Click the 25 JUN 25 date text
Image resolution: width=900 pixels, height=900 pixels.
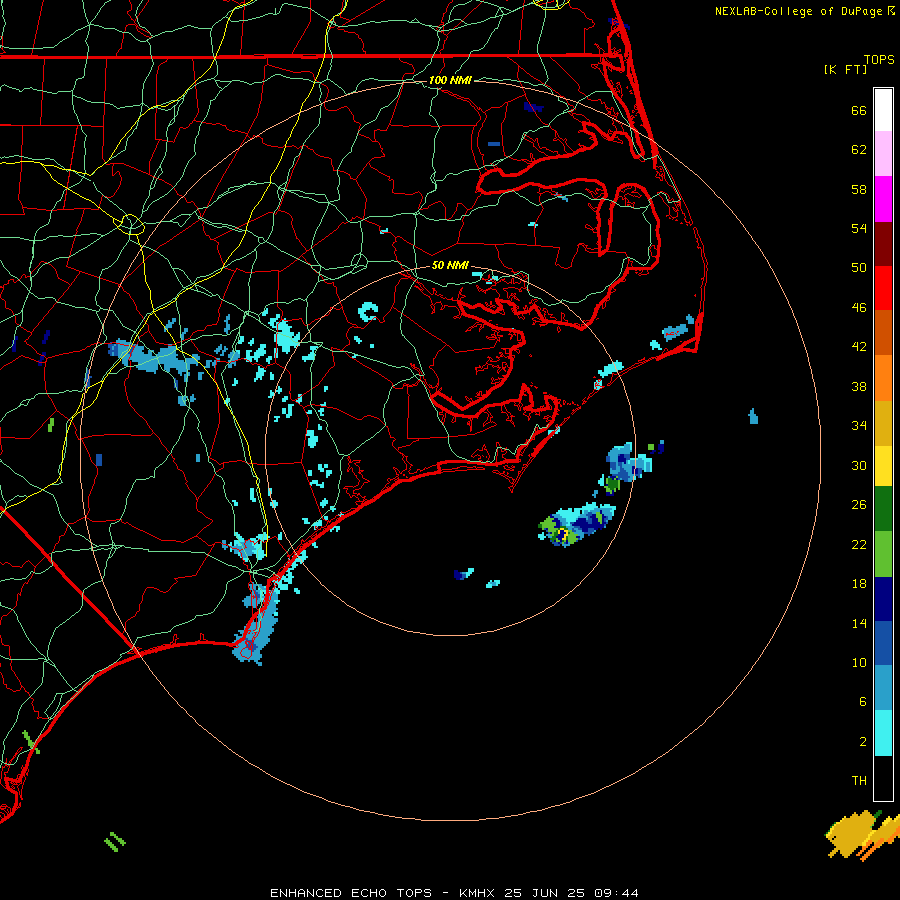point(544,893)
